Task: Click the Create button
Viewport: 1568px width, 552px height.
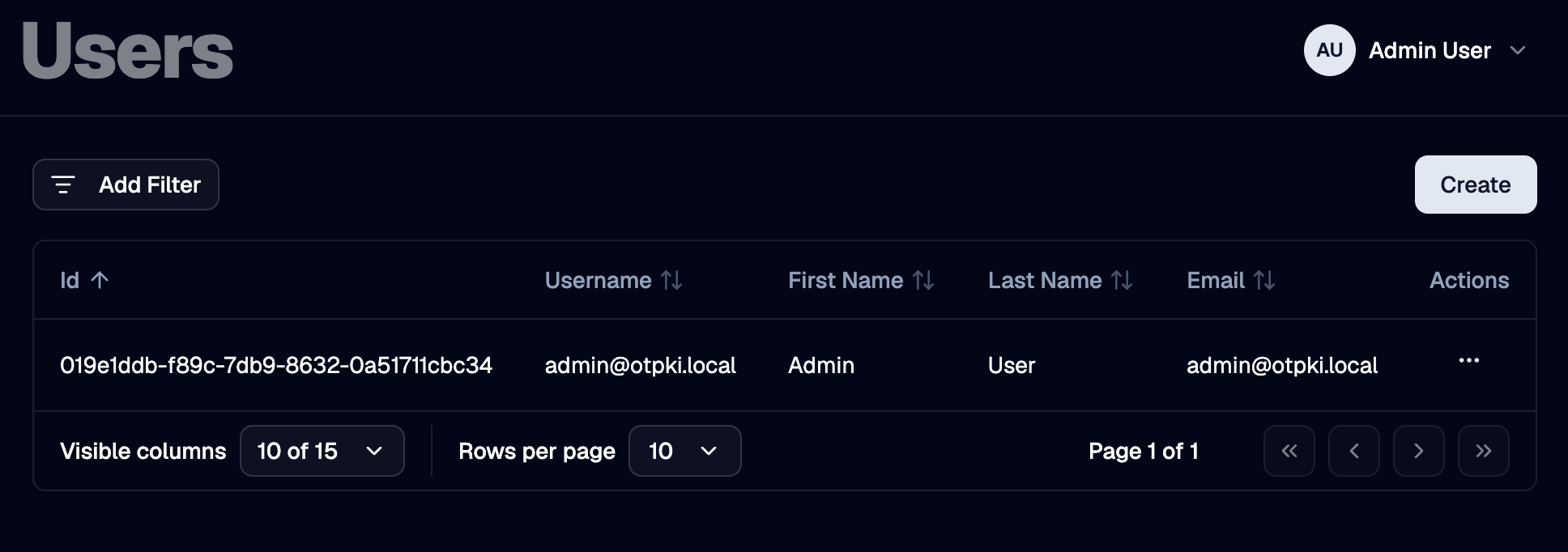Action: [1475, 185]
